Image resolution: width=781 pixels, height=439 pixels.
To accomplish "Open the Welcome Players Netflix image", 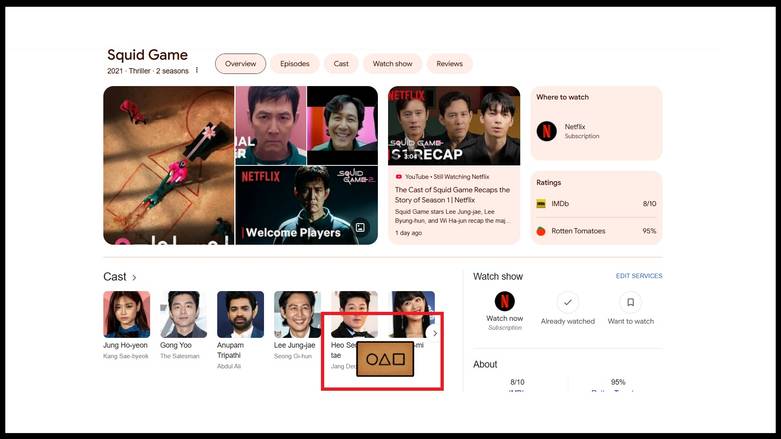I will coord(306,205).
